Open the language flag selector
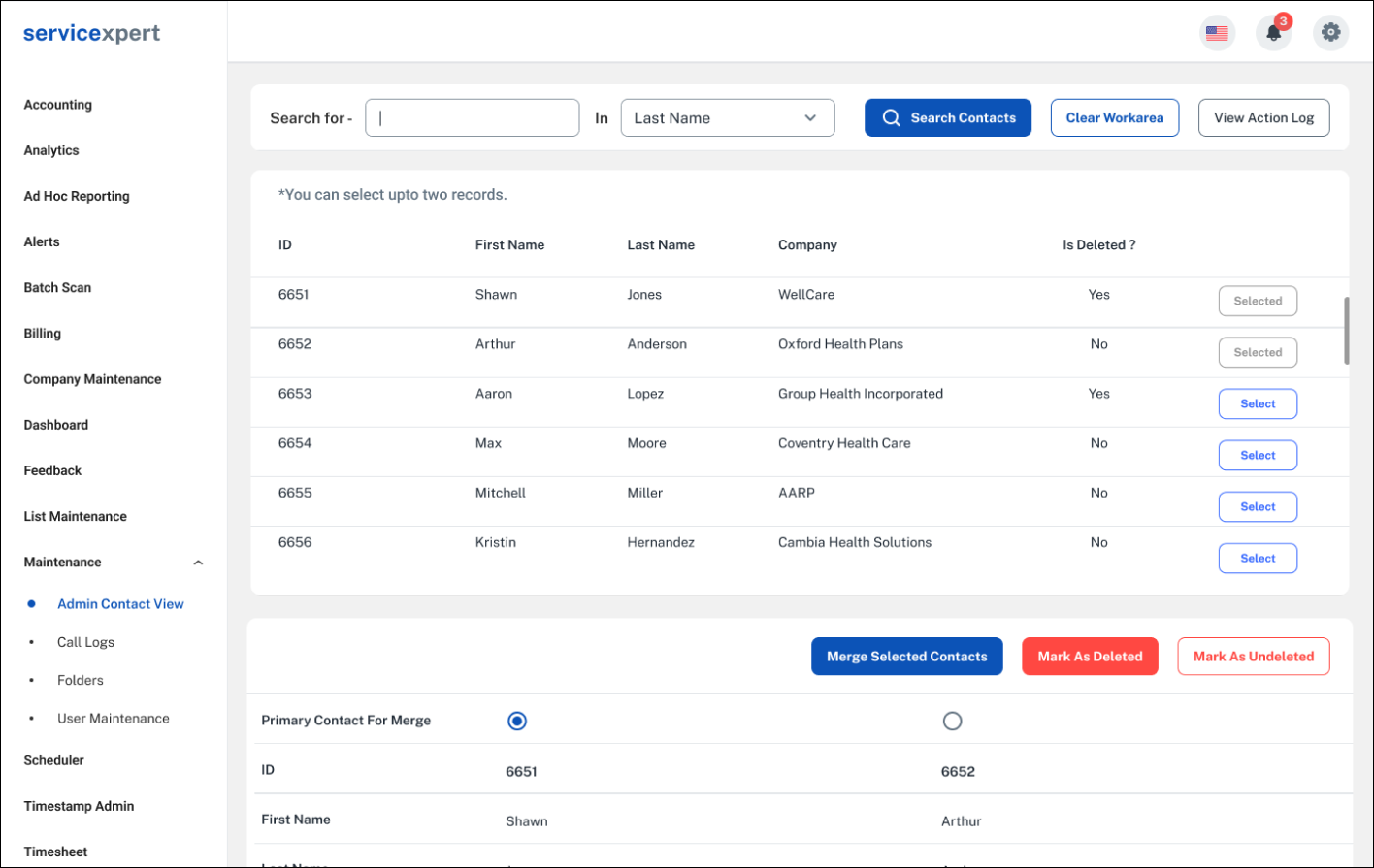The width and height of the screenshot is (1374, 868). 1217,33
